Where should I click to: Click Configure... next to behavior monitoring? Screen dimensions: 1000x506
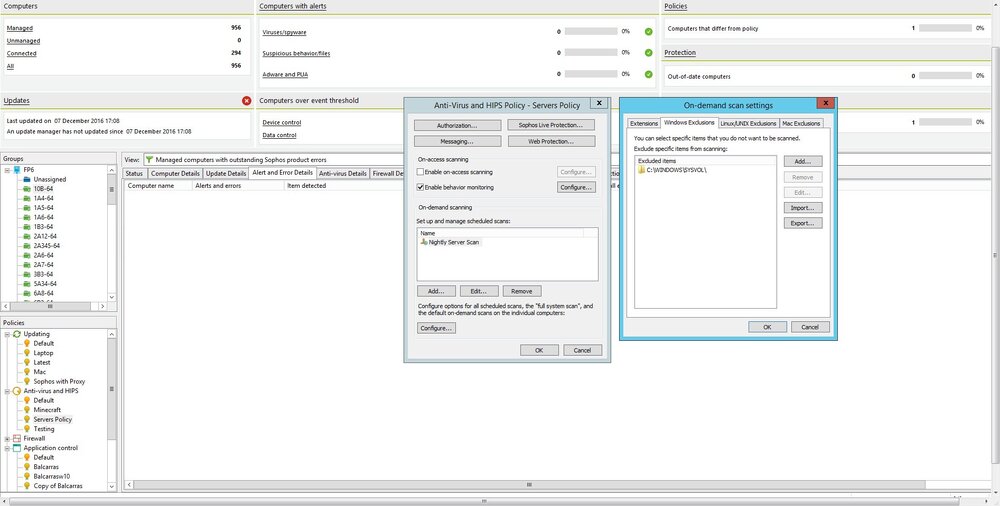(x=576, y=188)
